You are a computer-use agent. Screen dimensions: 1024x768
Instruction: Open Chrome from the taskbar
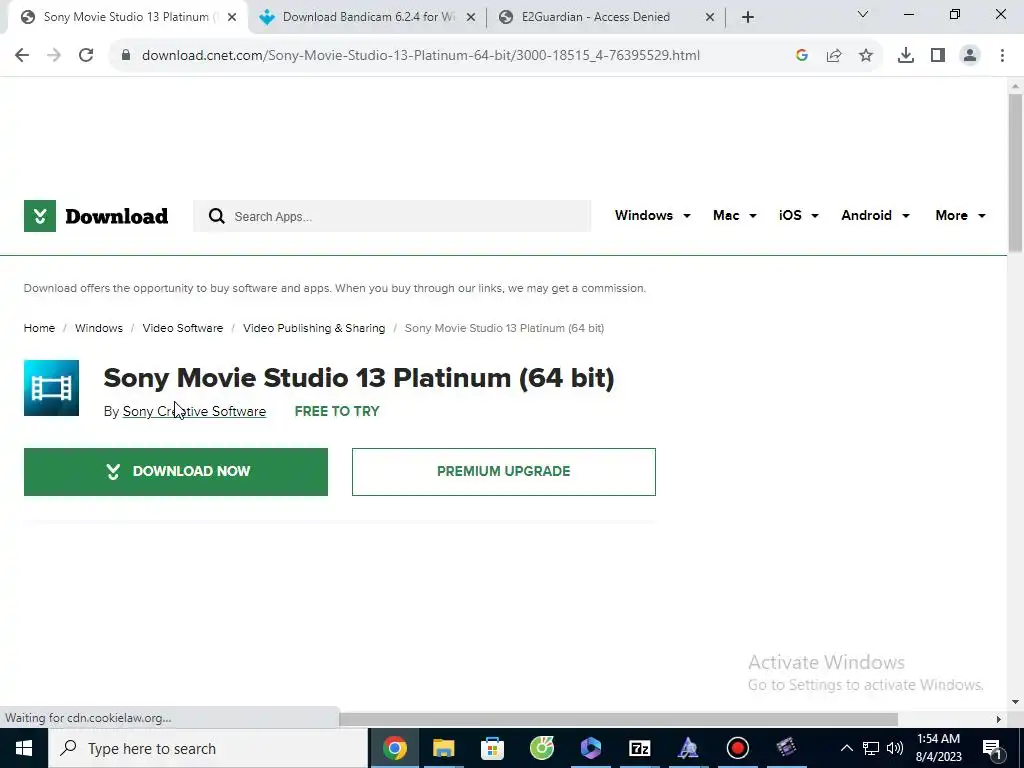(394, 748)
